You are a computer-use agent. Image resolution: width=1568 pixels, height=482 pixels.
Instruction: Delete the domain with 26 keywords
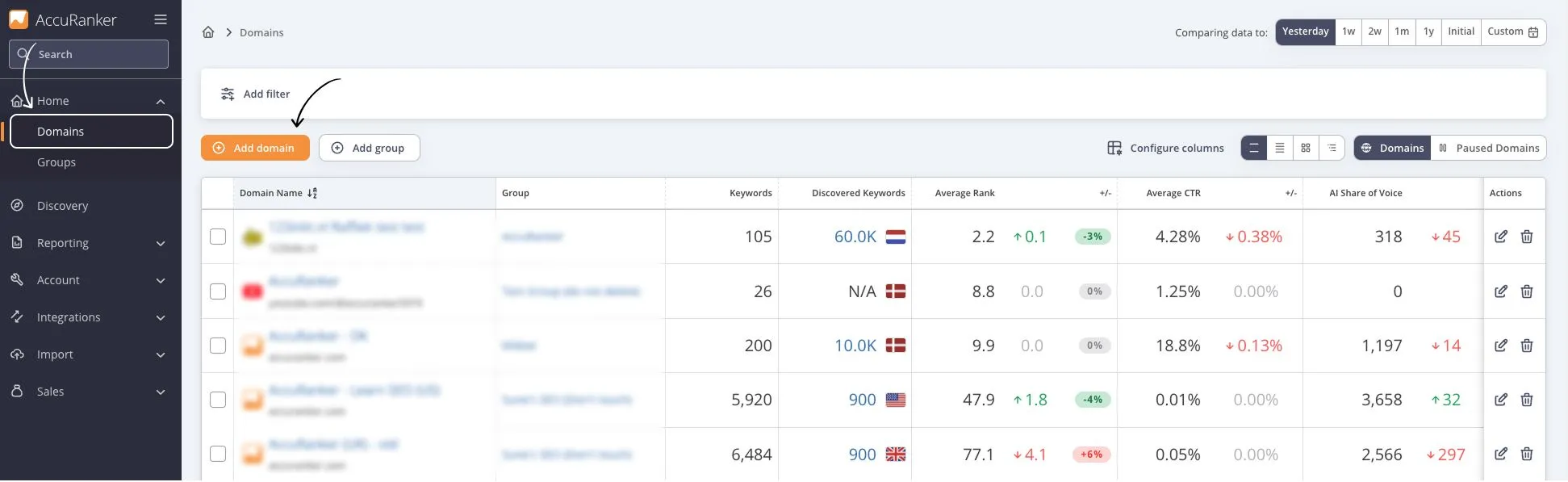1526,291
